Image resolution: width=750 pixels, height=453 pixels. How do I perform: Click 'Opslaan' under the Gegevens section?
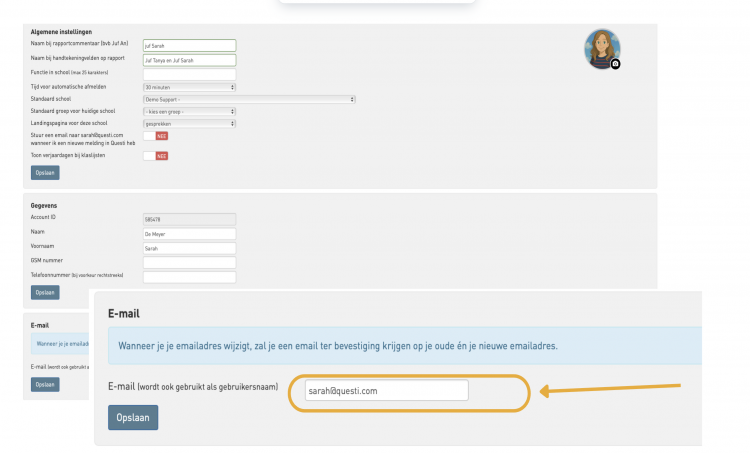pos(45,292)
